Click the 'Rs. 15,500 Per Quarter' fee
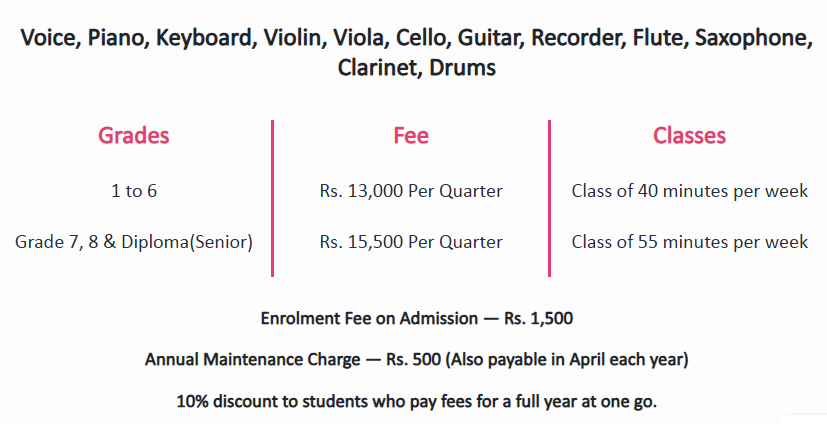The width and height of the screenshot is (827, 424). coord(411,242)
